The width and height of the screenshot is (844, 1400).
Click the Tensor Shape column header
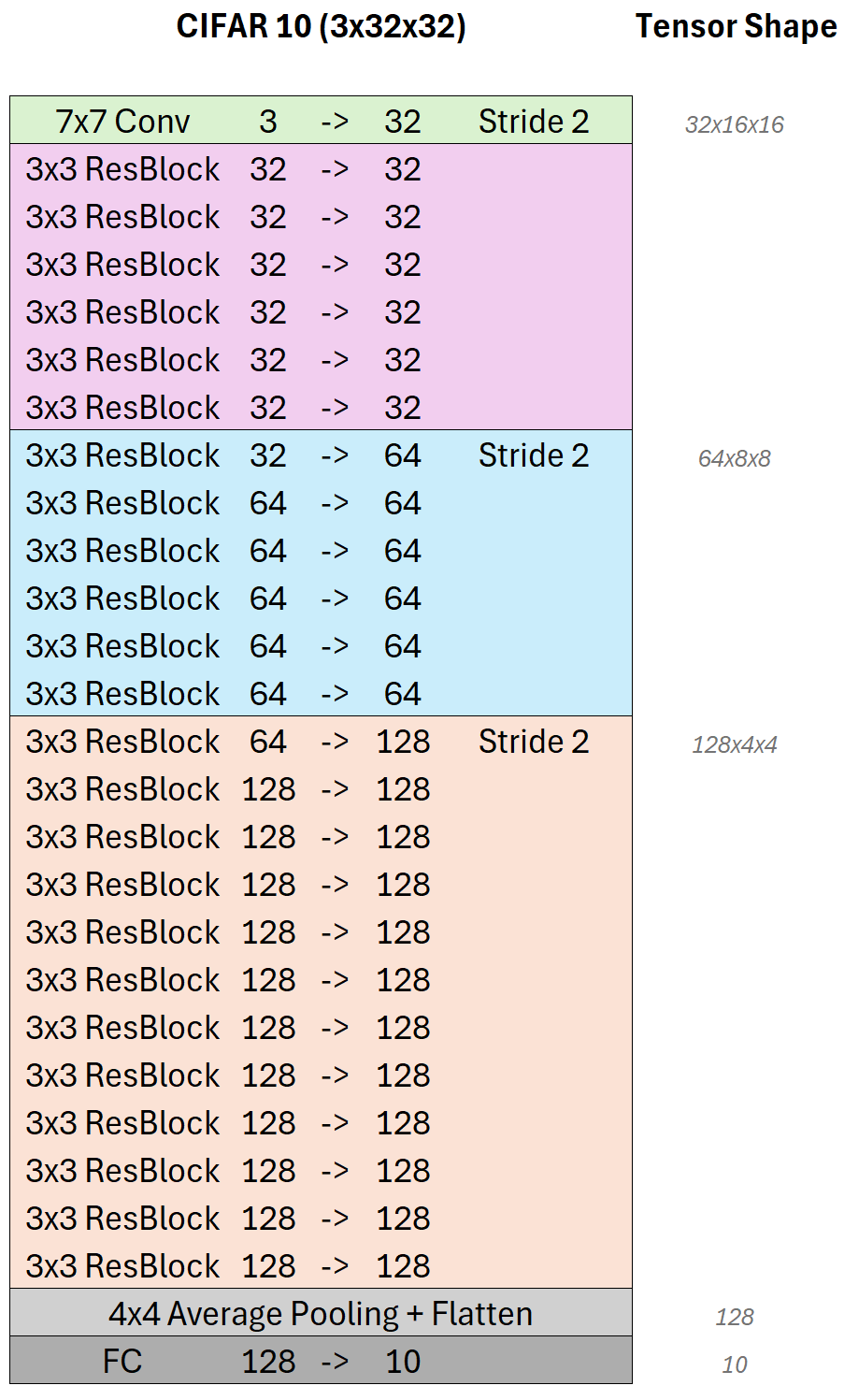[x=736, y=26]
